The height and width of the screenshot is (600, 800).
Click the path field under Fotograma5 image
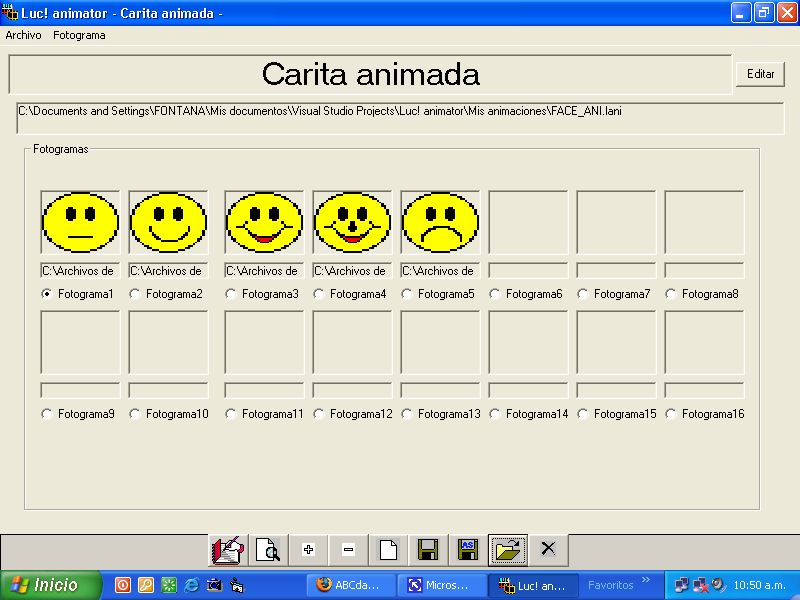pyautogui.click(x=440, y=270)
